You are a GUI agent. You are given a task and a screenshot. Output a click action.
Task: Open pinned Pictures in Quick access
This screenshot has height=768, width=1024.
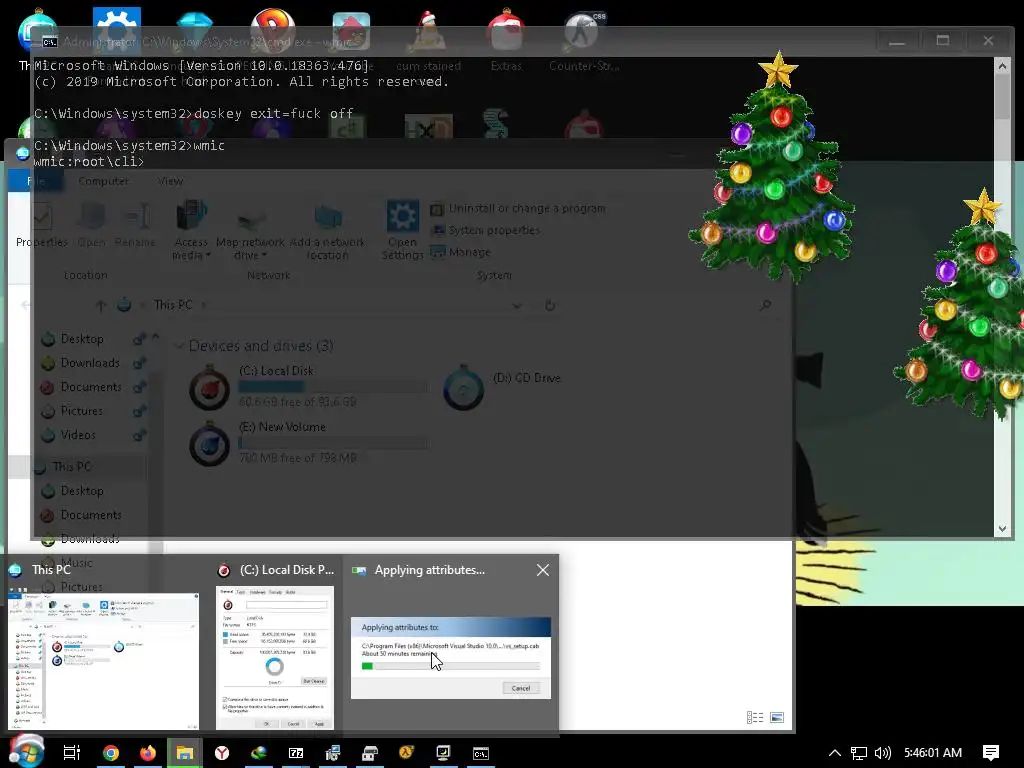coord(82,411)
